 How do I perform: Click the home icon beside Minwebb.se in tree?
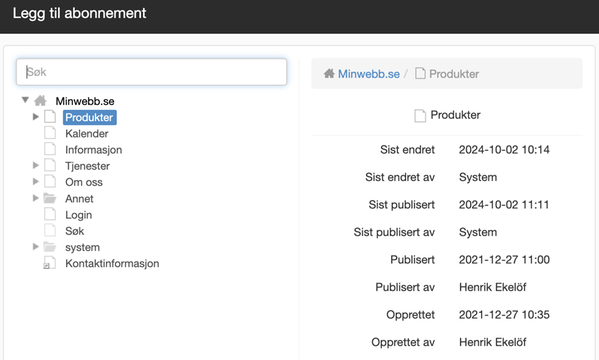40,101
